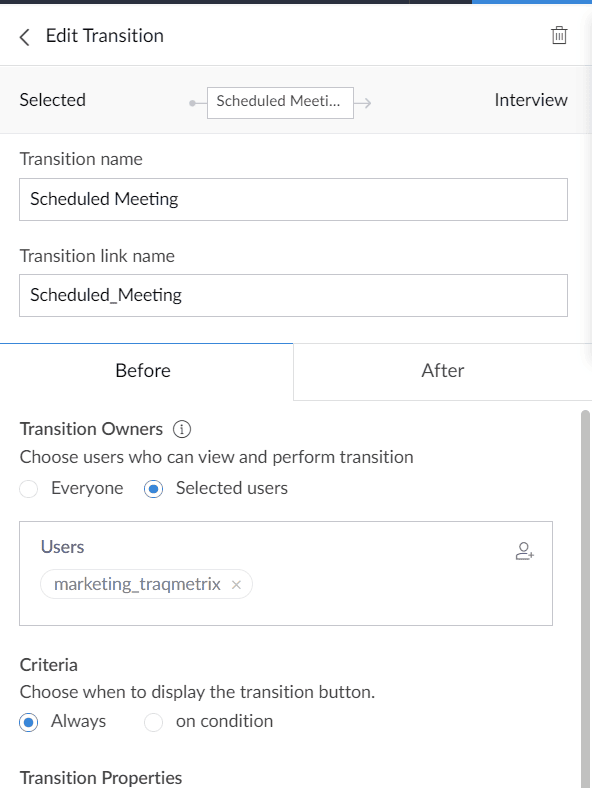Click the vertical scrollbar of the panel

pyautogui.click(x=585, y=598)
